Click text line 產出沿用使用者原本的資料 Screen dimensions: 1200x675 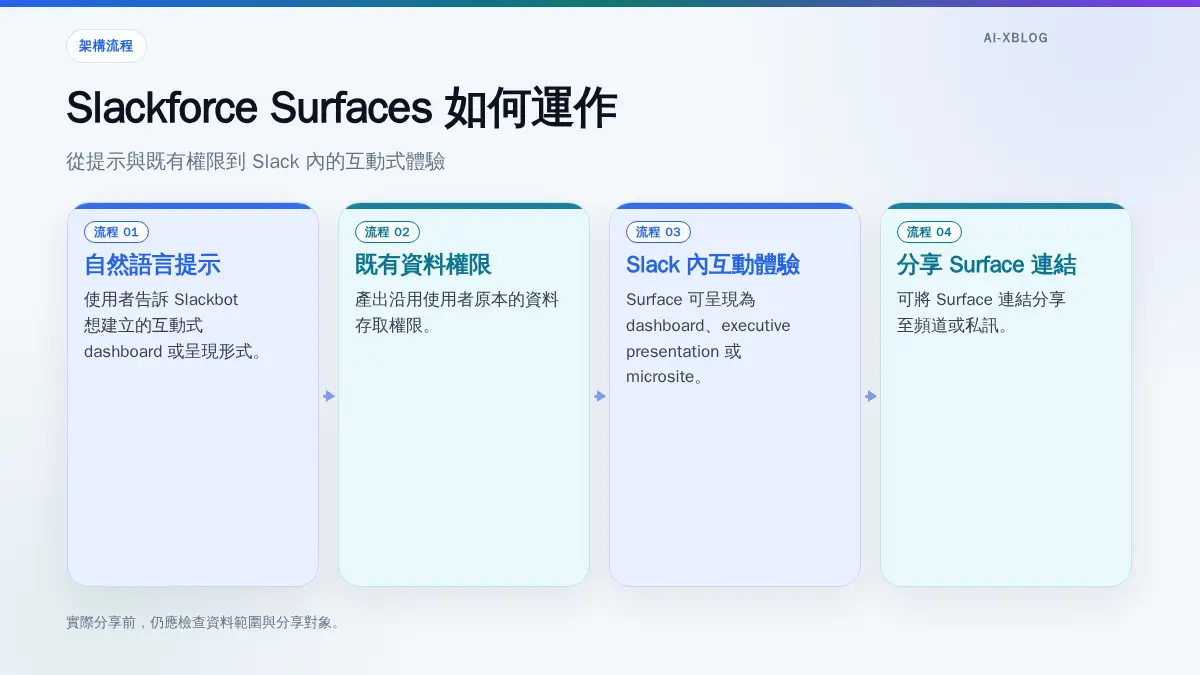pos(457,299)
